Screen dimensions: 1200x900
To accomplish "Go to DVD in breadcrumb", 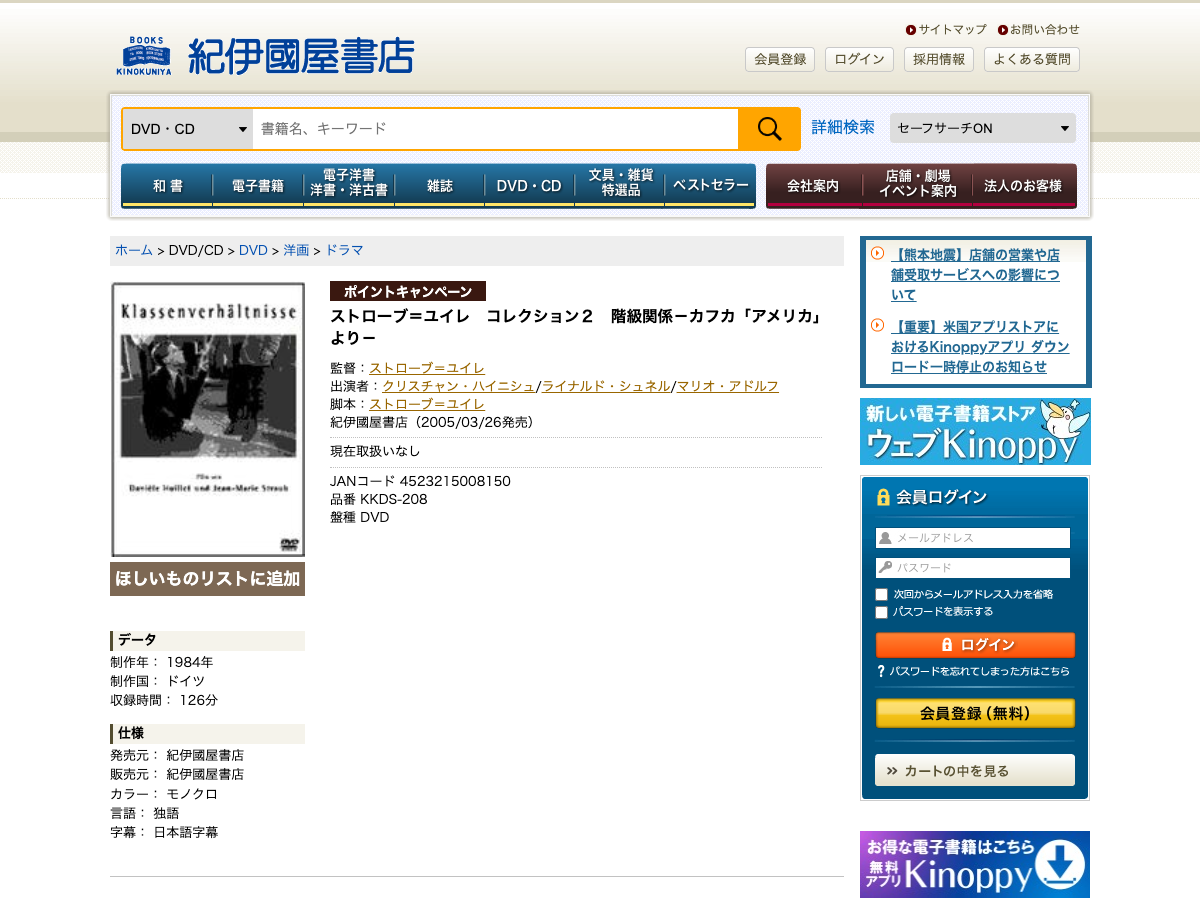I will point(253,250).
